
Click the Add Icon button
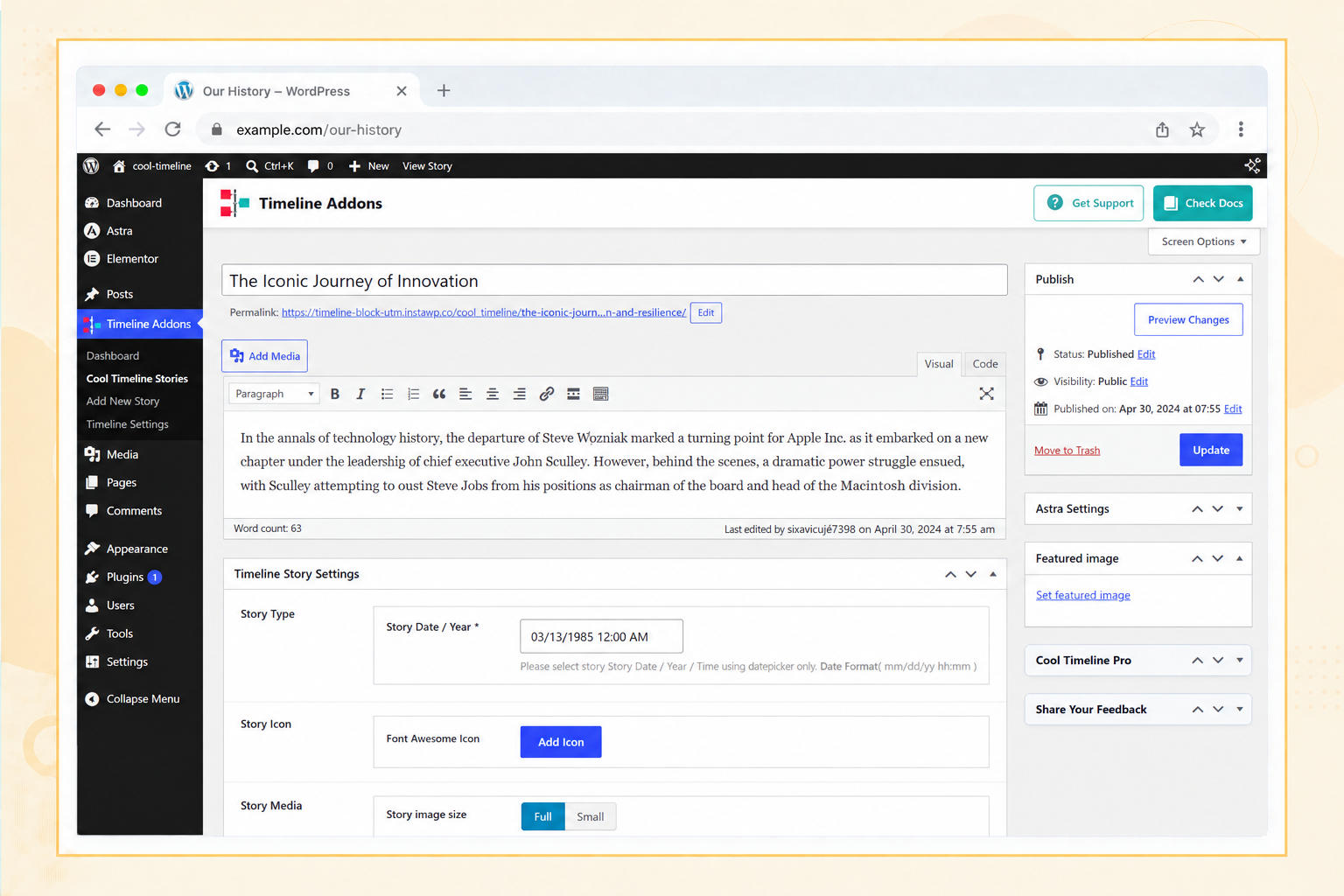pos(561,742)
